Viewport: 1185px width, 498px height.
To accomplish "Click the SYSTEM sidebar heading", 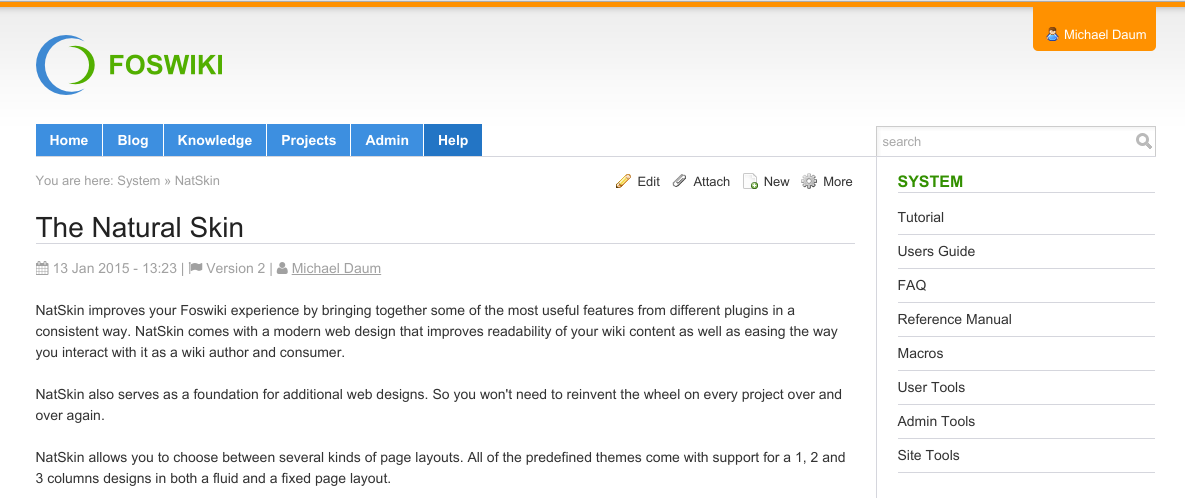I will click(x=930, y=181).
